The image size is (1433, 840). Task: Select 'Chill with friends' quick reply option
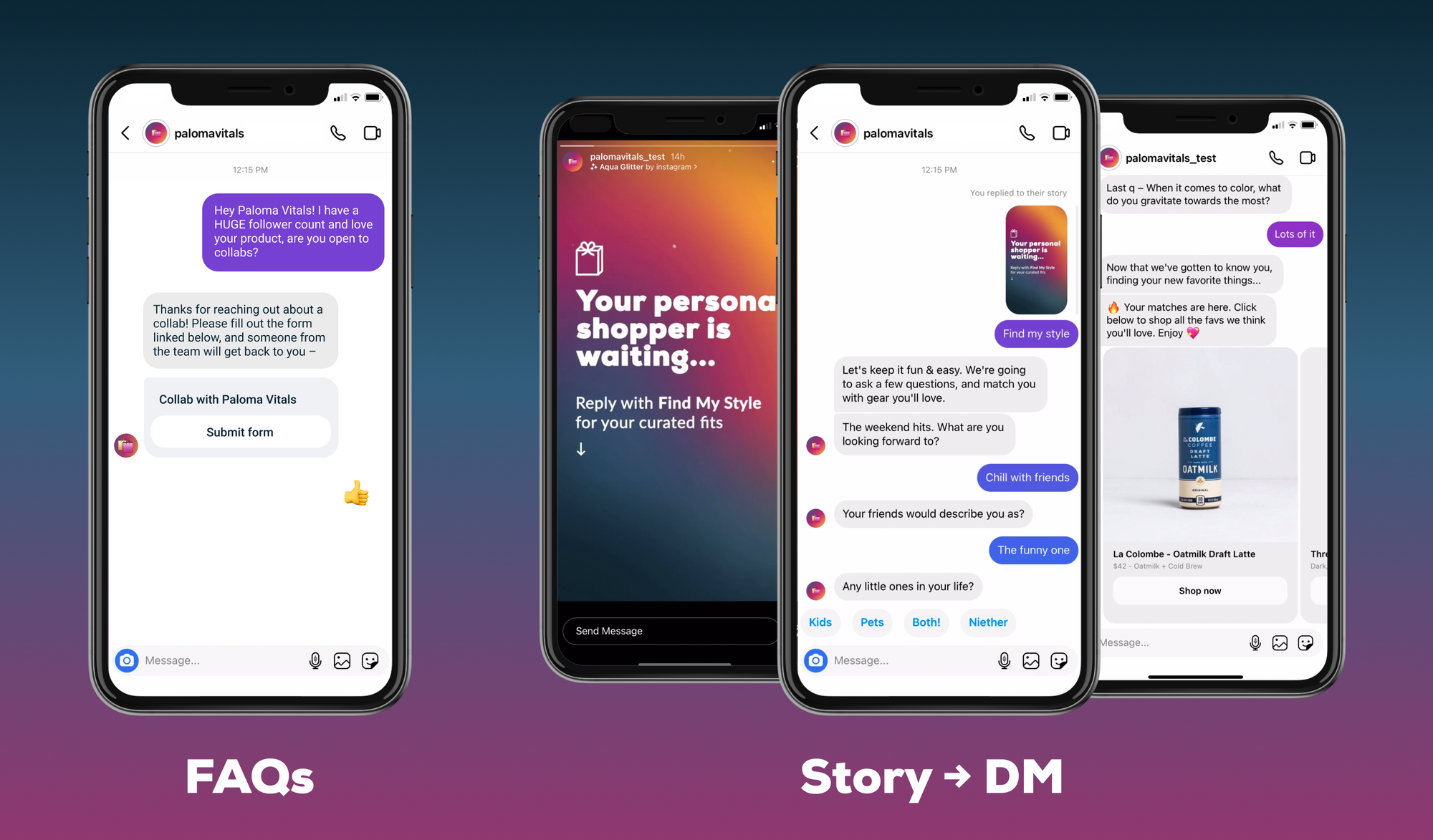point(1026,477)
